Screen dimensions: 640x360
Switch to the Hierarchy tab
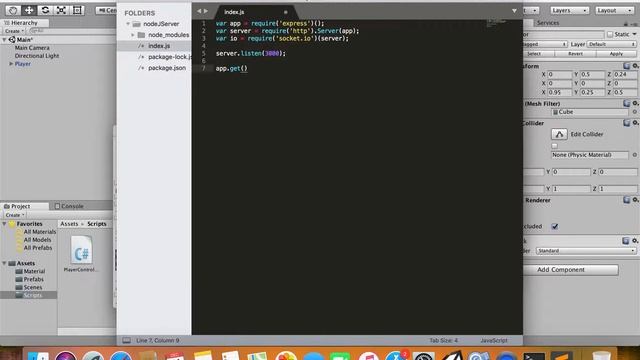click(x=24, y=23)
